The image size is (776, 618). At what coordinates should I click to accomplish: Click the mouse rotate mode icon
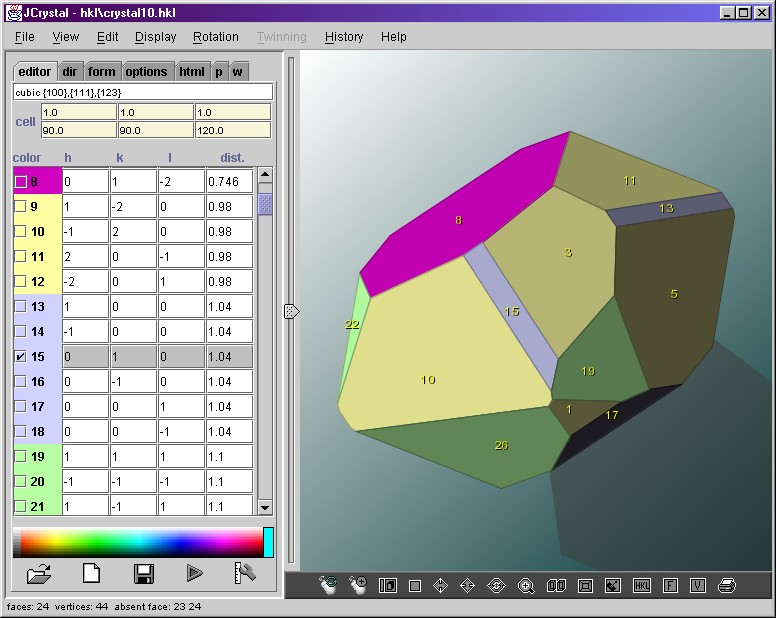point(328,585)
